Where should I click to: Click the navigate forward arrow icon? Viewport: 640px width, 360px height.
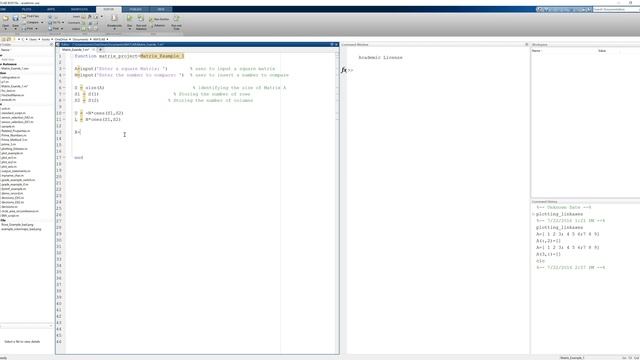coord(56,17)
